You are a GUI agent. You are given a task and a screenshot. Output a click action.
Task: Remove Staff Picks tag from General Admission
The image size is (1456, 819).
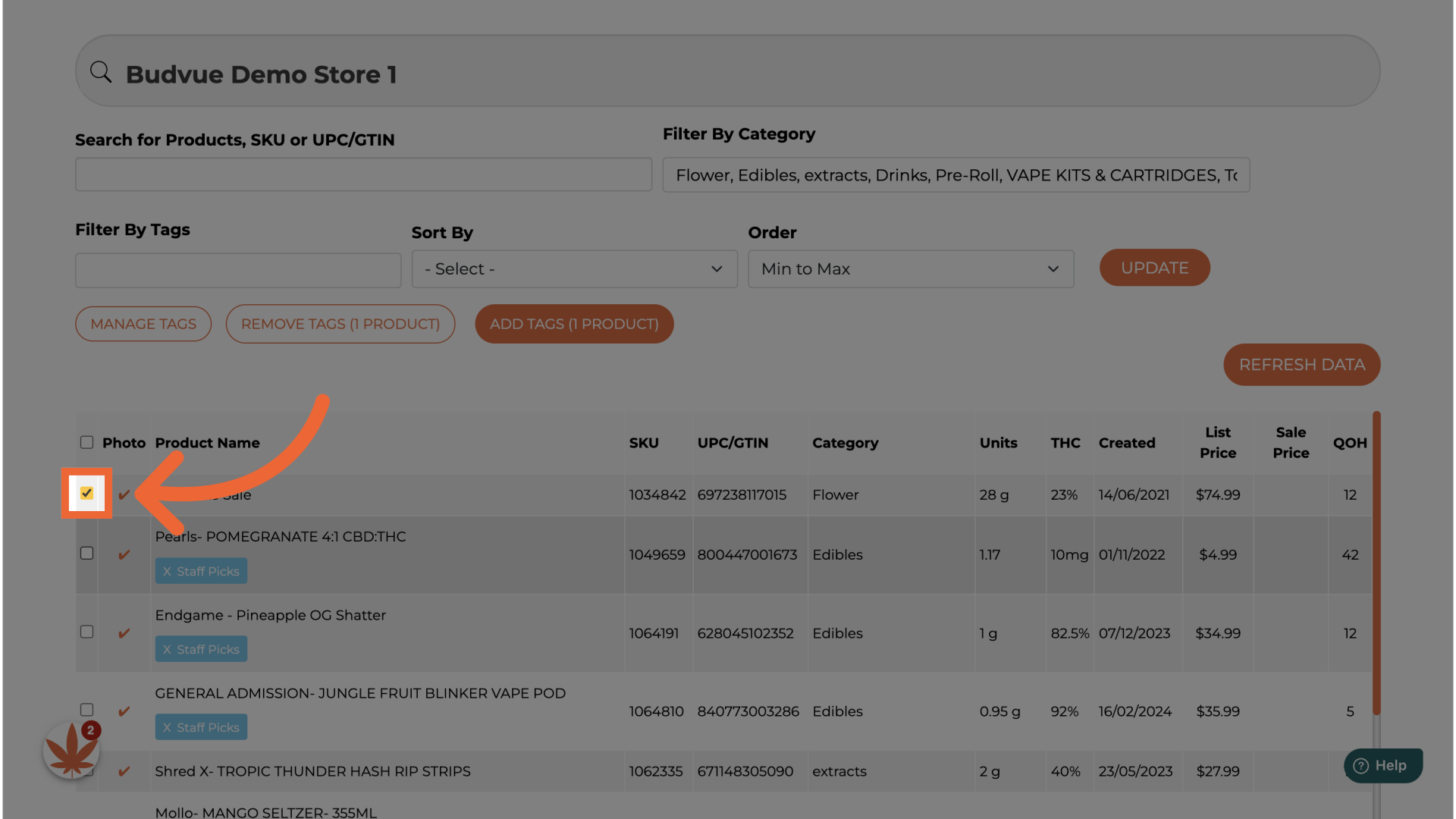tap(167, 728)
